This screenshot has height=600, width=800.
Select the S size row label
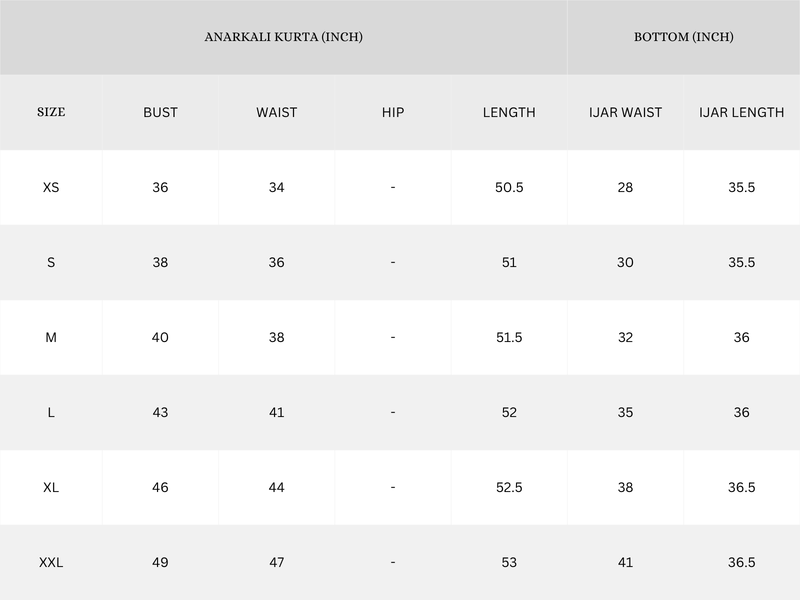click(51, 262)
